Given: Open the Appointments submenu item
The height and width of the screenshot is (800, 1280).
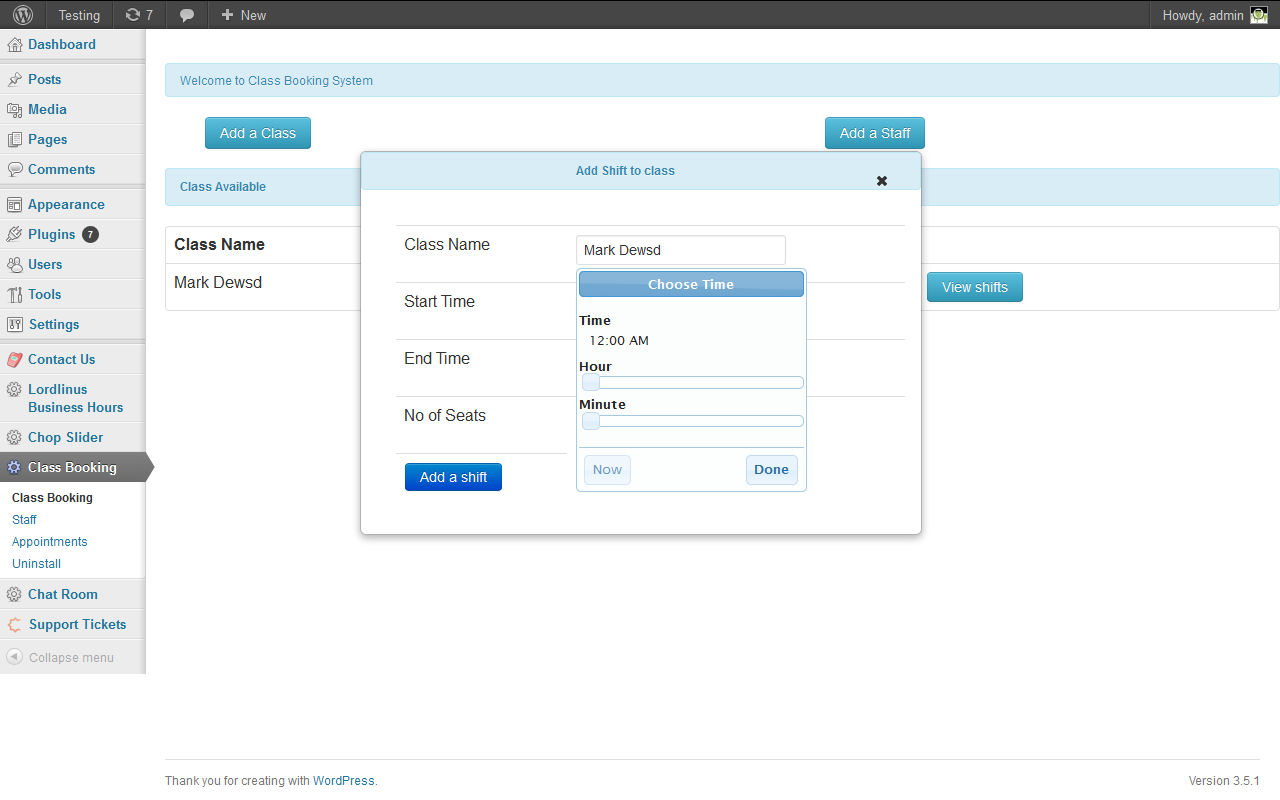Looking at the screenshot, I should (x=50, y=541).
